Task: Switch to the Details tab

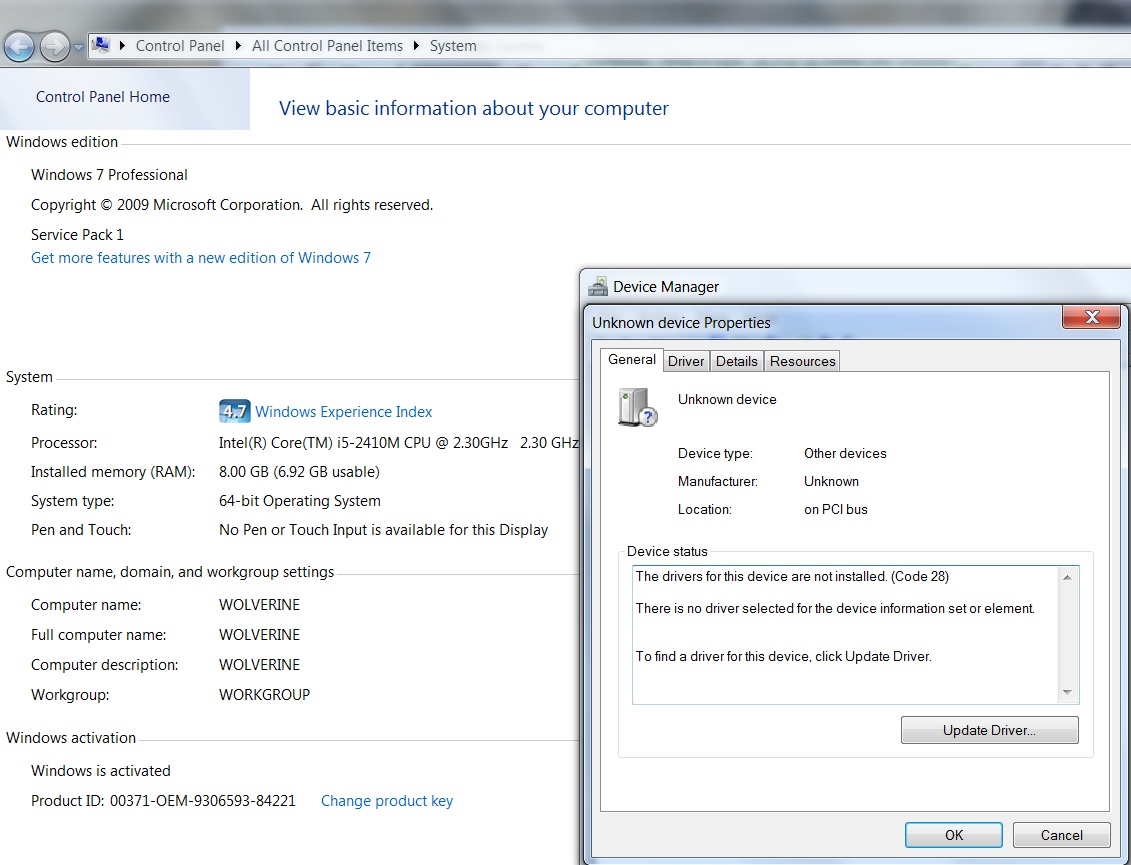Action: (x=736, y=361)
